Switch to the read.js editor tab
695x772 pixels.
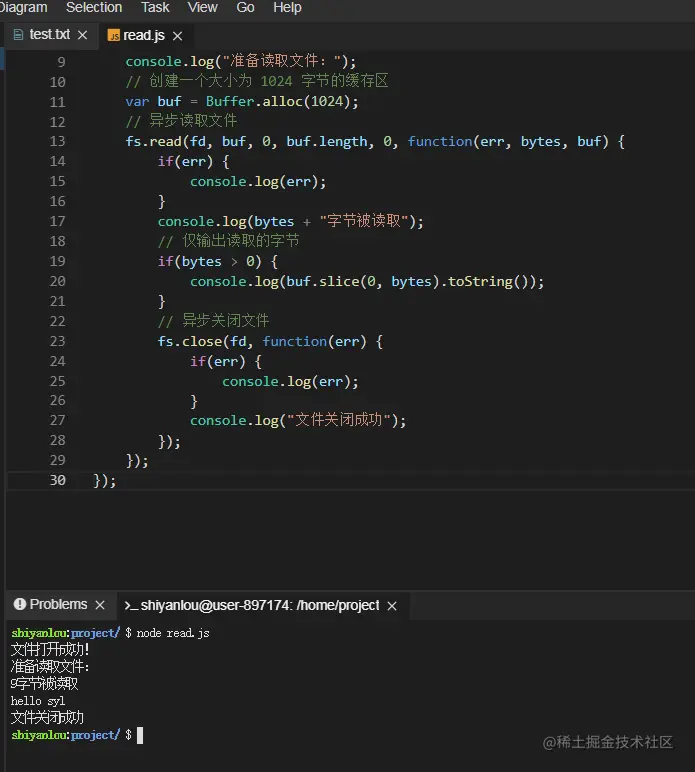click(144, 35)
